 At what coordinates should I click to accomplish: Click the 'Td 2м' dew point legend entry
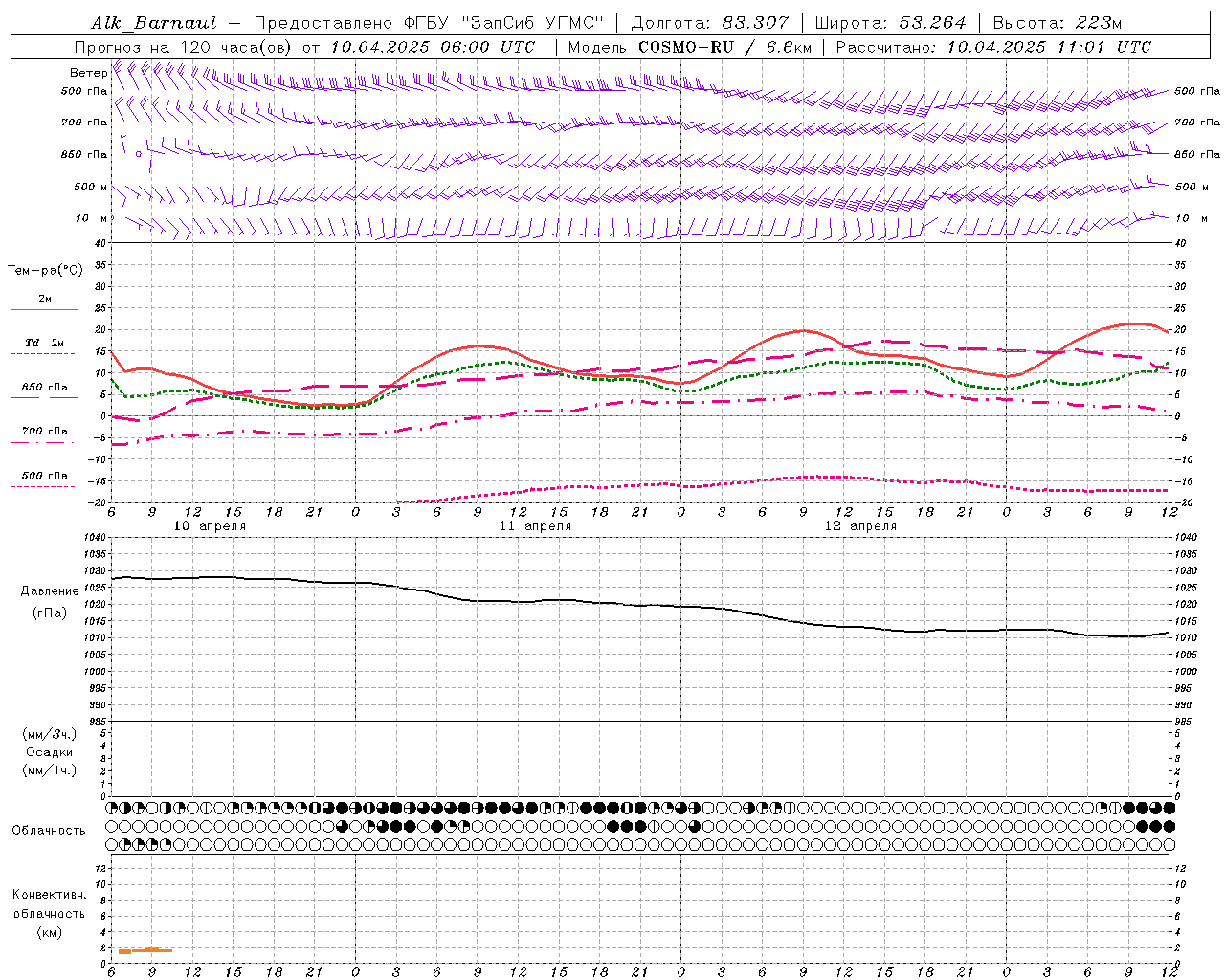(x=44, y=343)
